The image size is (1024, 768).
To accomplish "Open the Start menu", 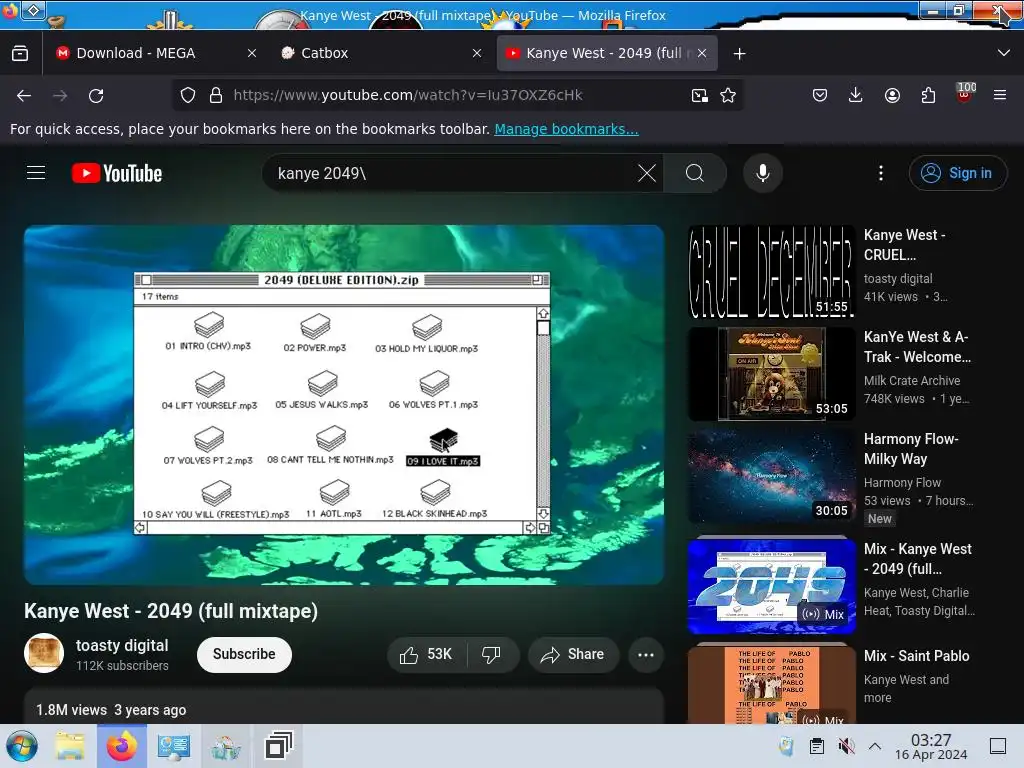I will point(22,746).
